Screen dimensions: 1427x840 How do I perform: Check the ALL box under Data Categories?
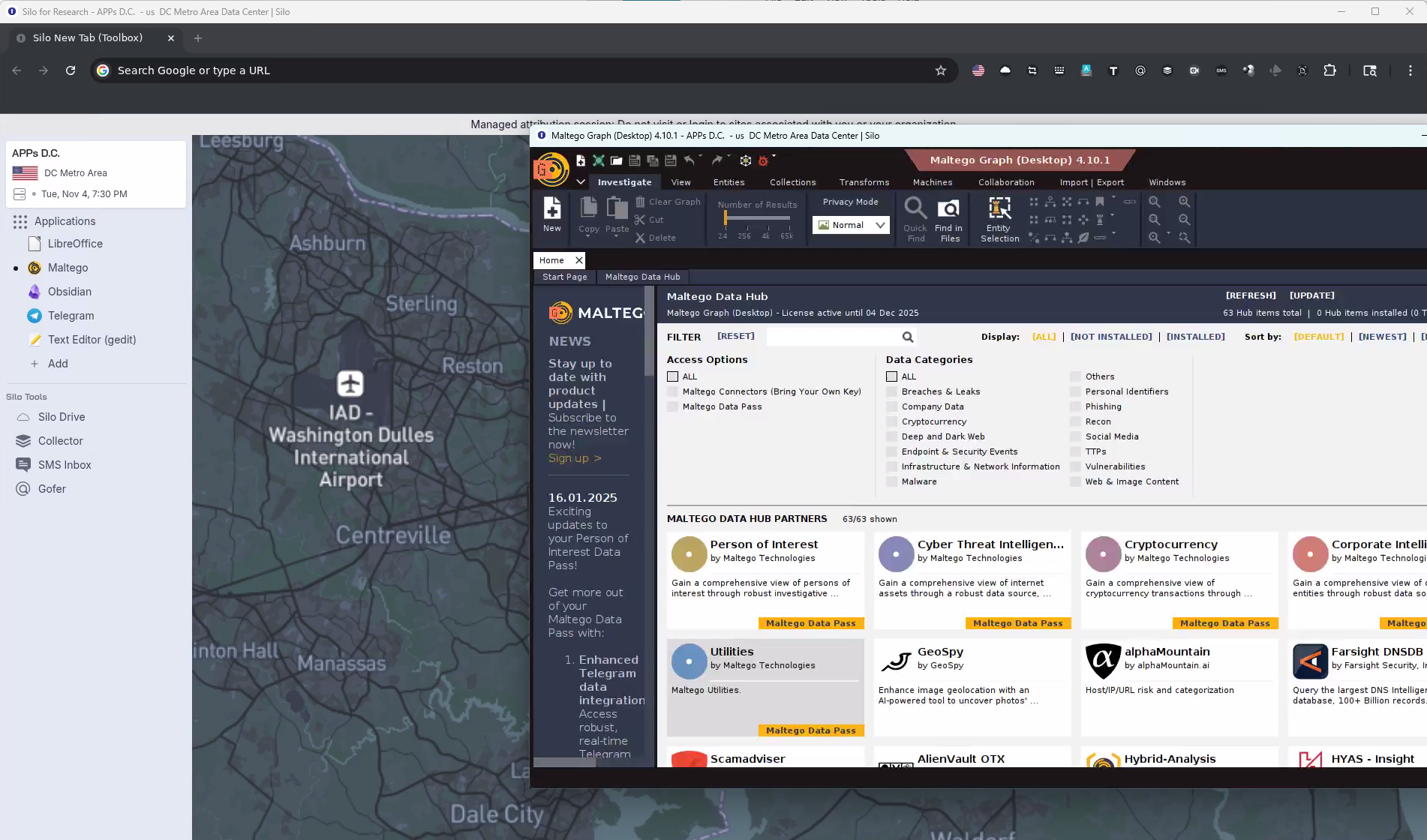click(891, 376)
